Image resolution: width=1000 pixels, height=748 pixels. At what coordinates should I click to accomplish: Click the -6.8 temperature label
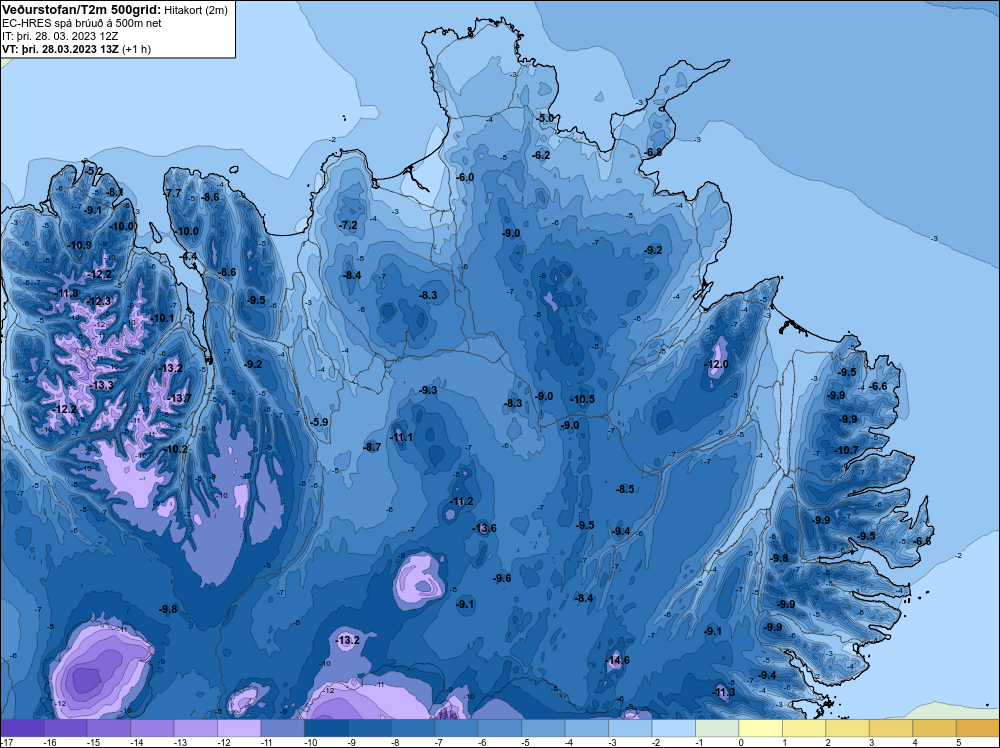pyautogui.click(x=654, y=152)
